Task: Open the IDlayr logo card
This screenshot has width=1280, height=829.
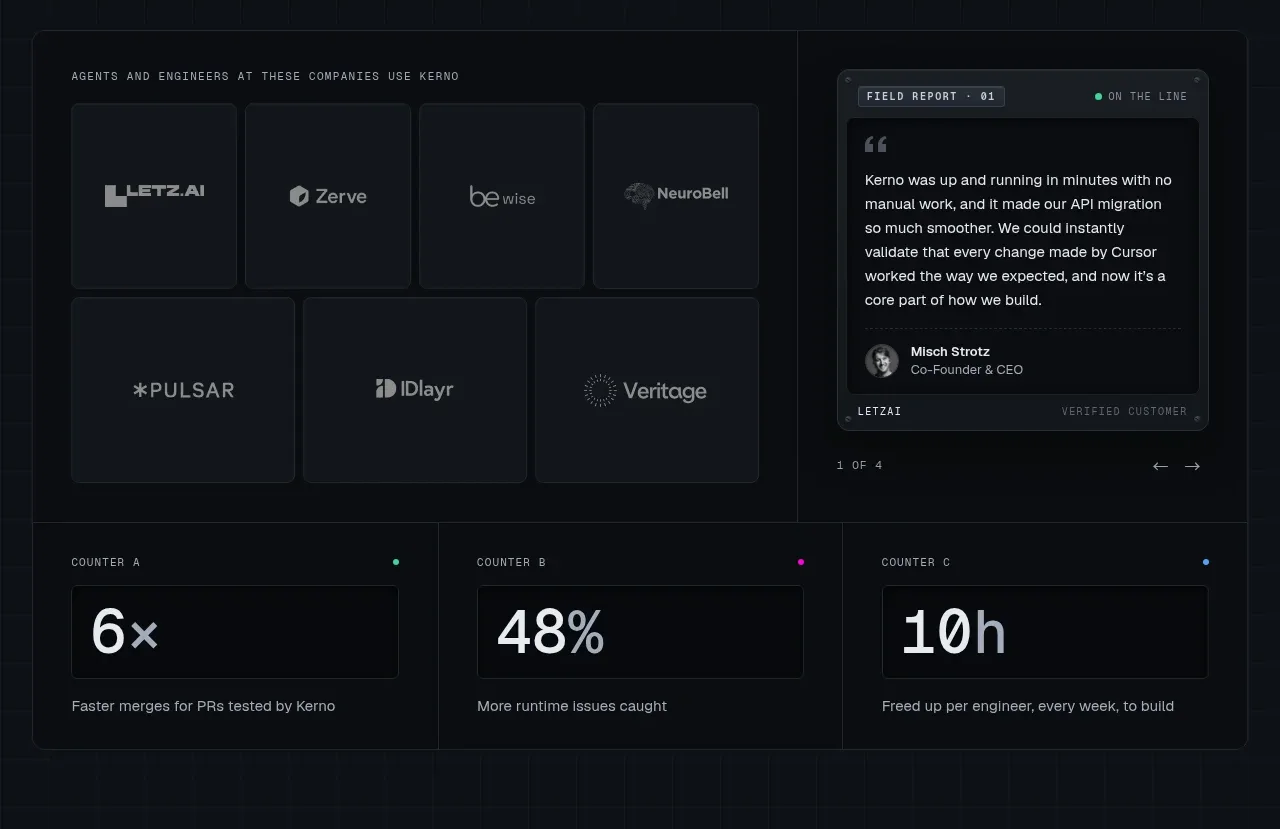Action: 415,390
